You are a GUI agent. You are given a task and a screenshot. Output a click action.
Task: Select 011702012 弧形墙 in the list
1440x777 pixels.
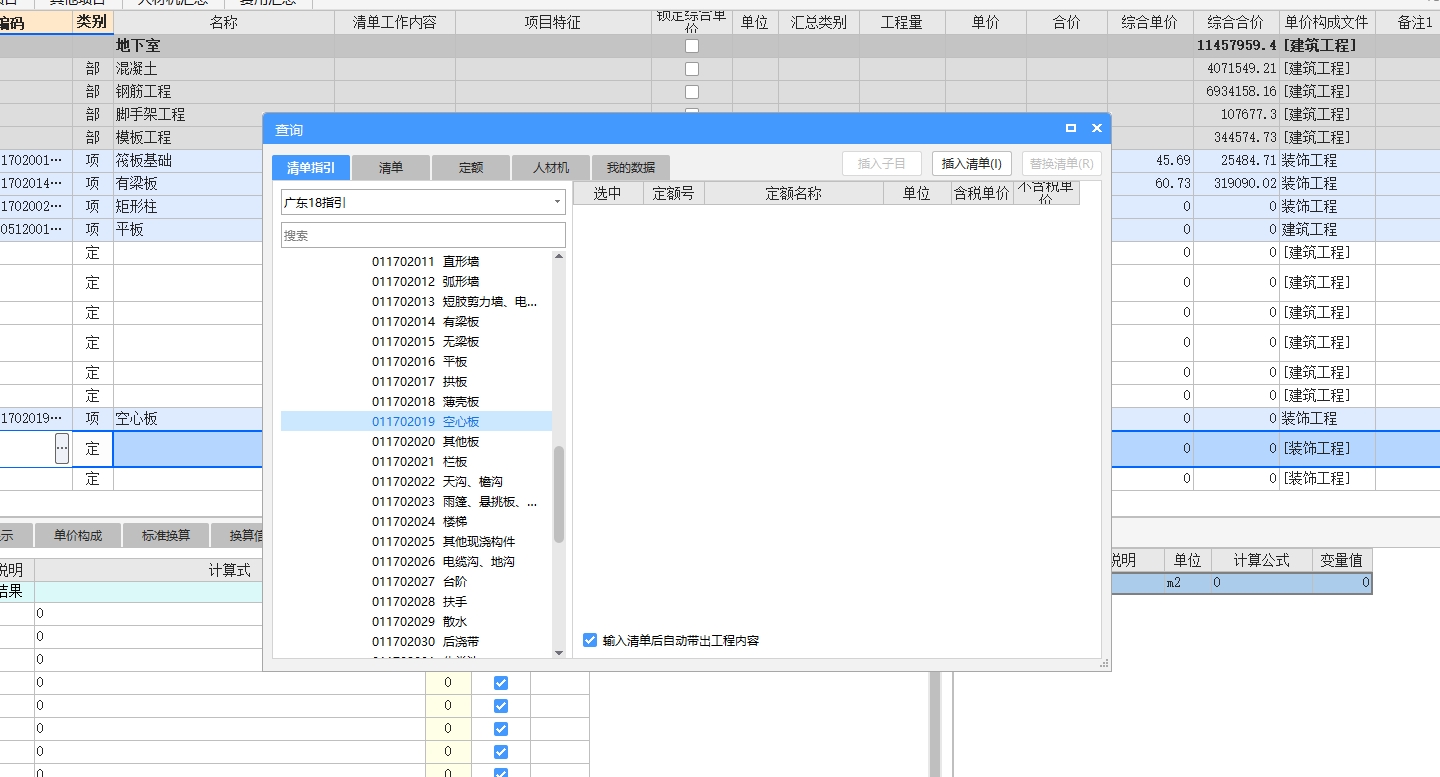(x=425, y=281)
